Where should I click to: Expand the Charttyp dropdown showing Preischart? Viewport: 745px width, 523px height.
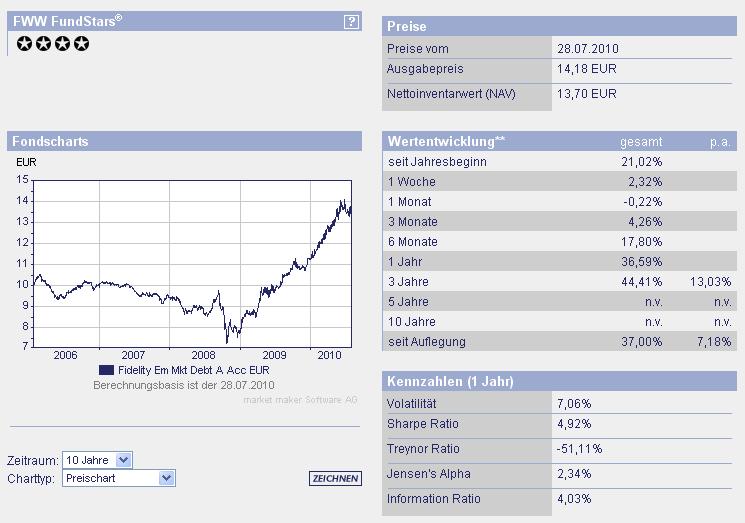[x=119, y=478]
